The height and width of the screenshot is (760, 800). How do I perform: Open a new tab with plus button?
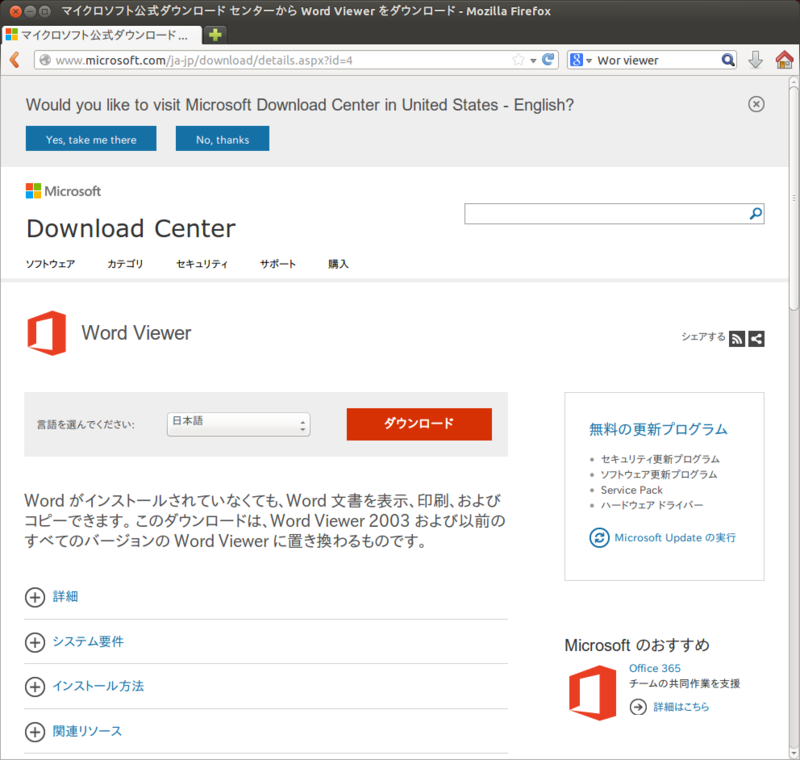coord(215,35)
